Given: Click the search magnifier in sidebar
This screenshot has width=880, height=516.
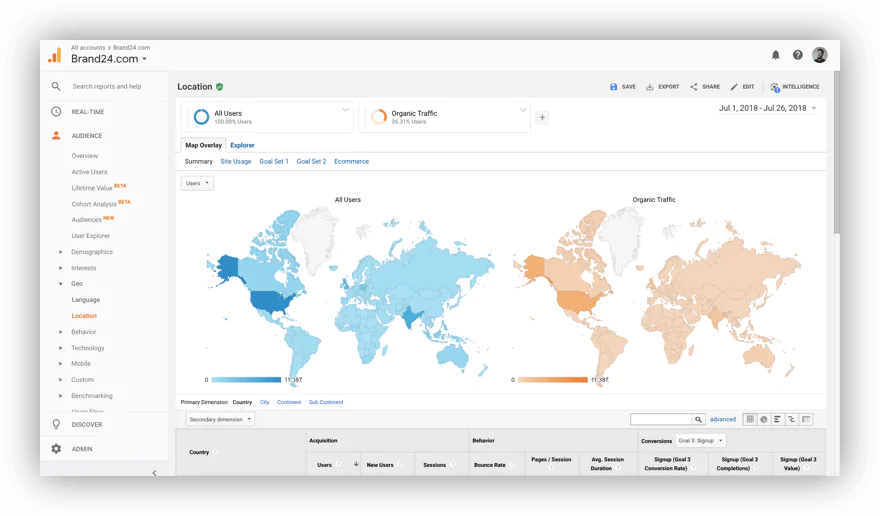Looking at the screenshot, I should tap(56, 86).
